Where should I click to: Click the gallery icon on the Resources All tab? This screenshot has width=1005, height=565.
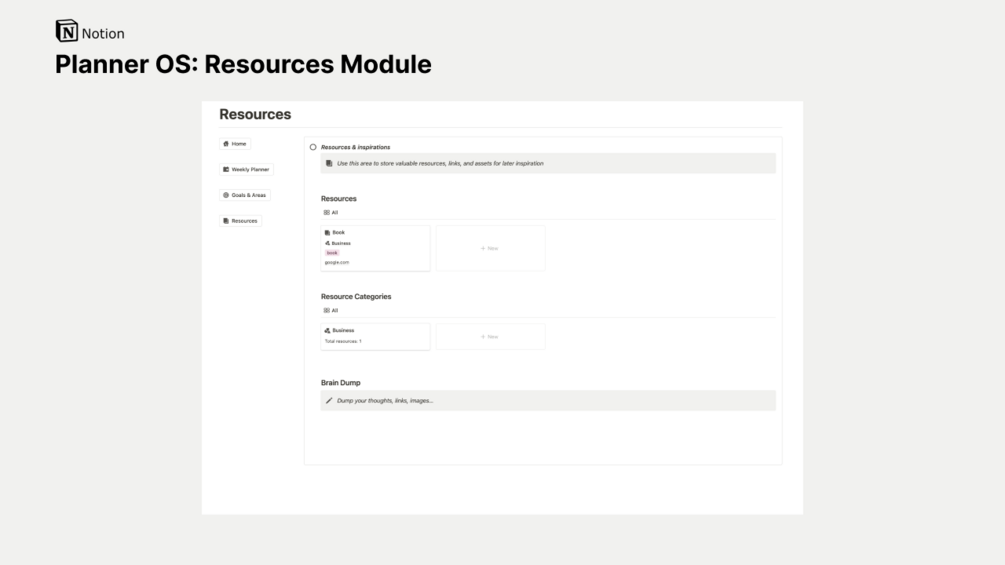[327, 213]
